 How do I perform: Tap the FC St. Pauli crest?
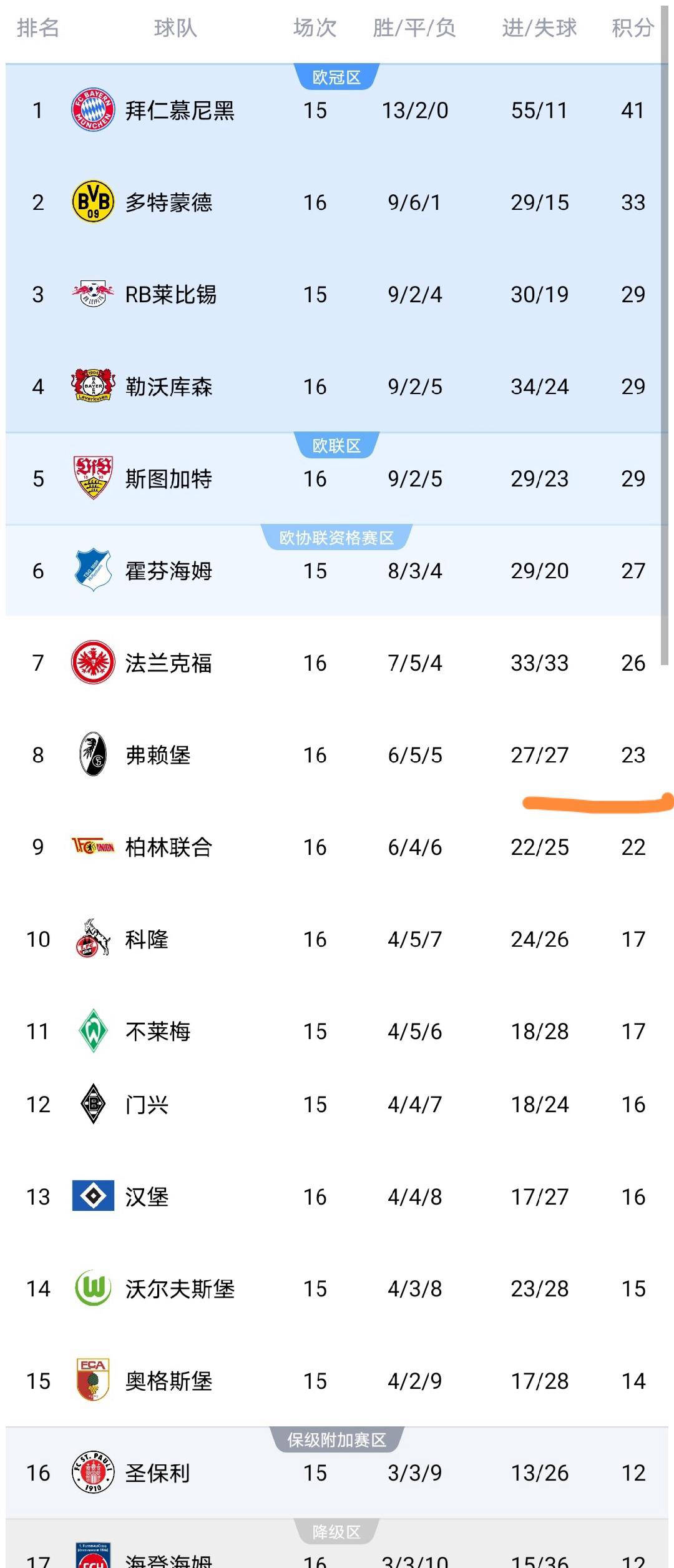click(x=93, y=1472)
